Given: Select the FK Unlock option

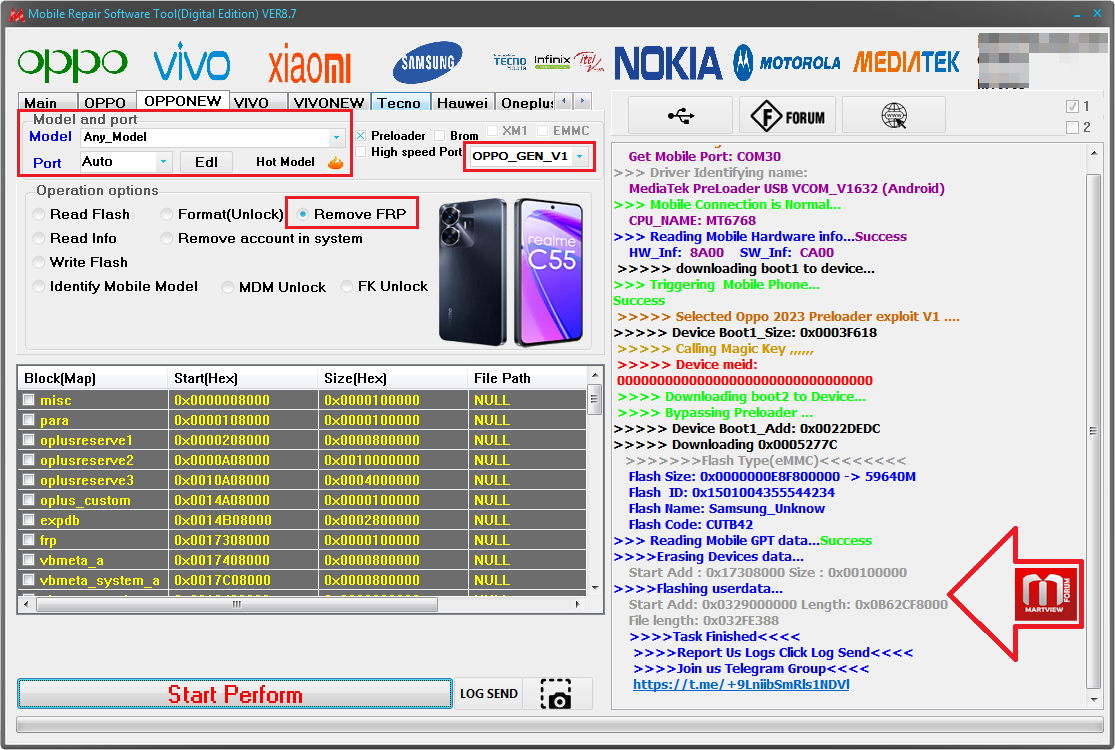Looking at the screenshot, I should click(x=385, y=286).
